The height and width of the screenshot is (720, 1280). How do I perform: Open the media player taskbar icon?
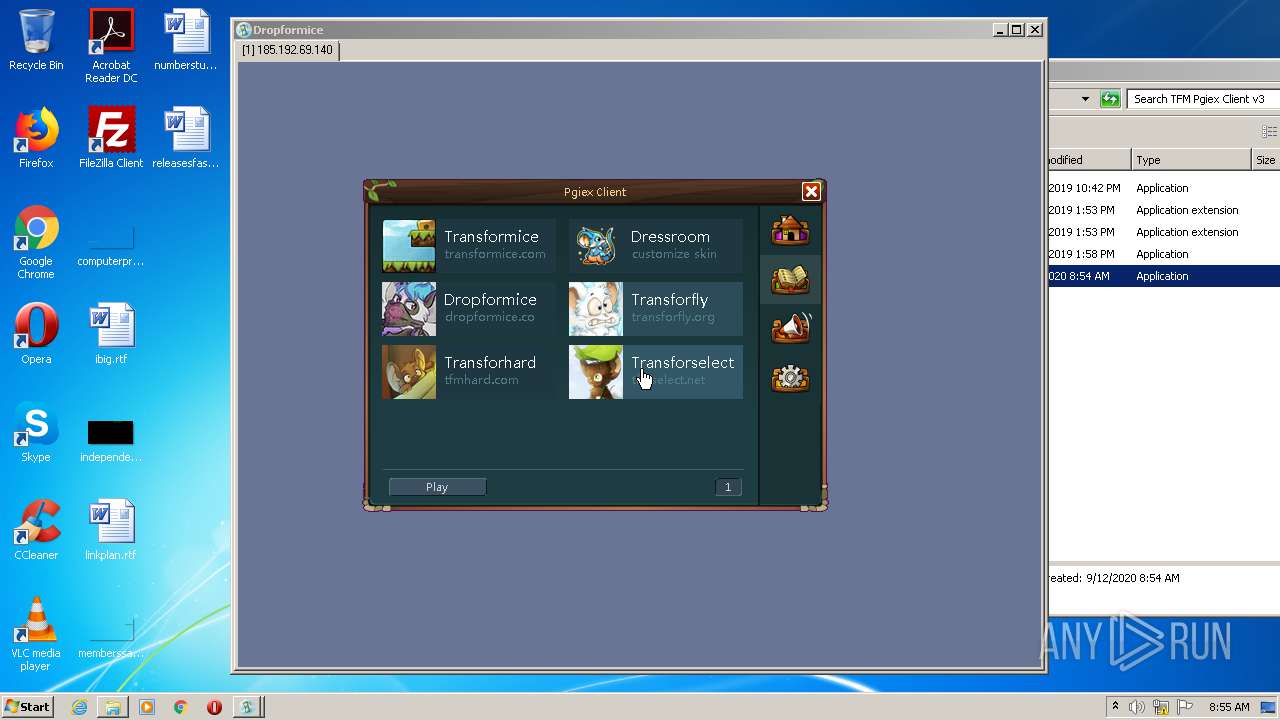(x=147, y=707)
